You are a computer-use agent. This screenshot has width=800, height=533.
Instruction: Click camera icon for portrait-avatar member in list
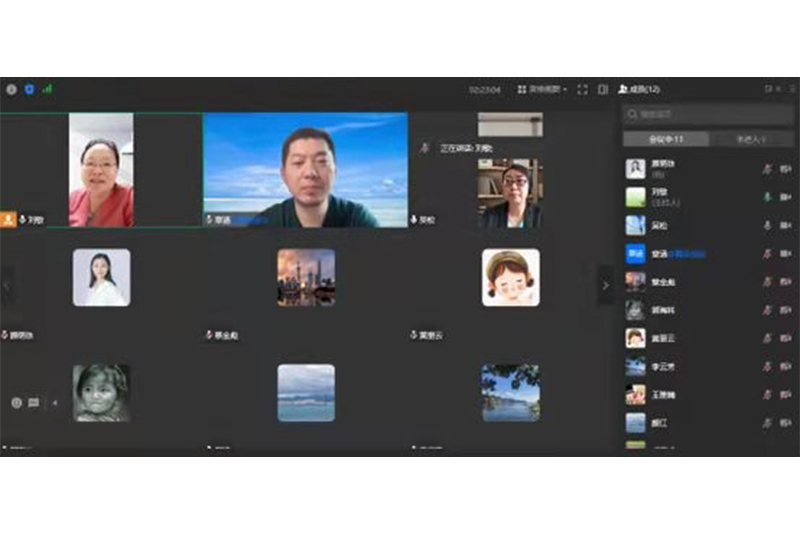(786, 169)
